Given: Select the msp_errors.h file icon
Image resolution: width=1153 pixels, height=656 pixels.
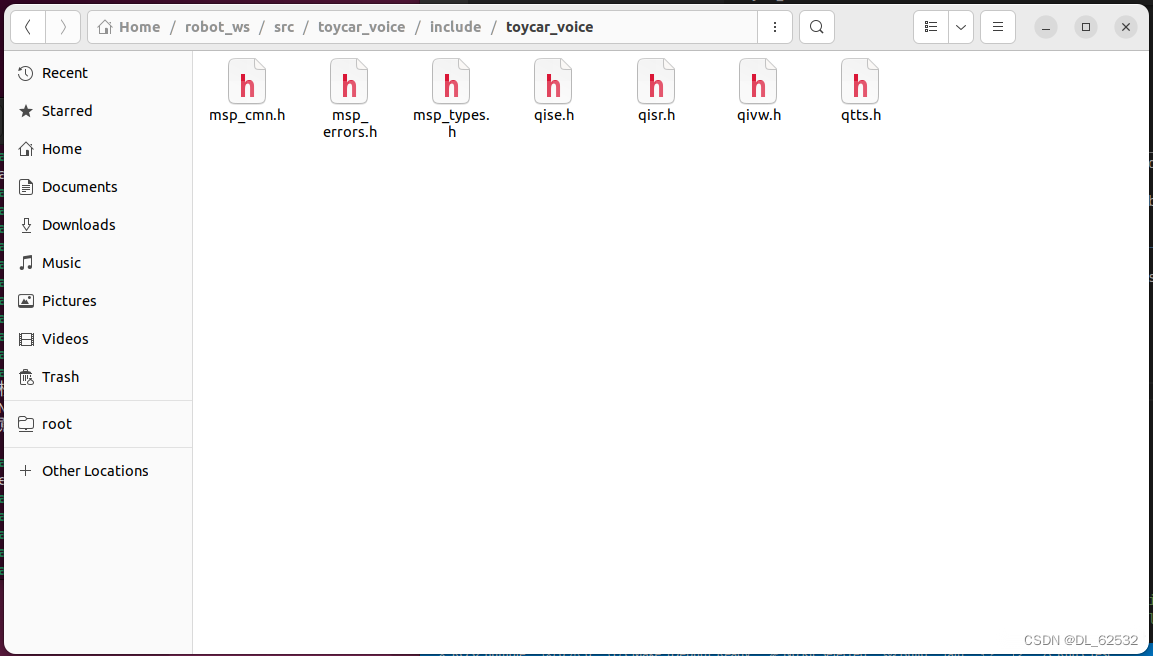Looking at the screenshot, I should [349, 81].
